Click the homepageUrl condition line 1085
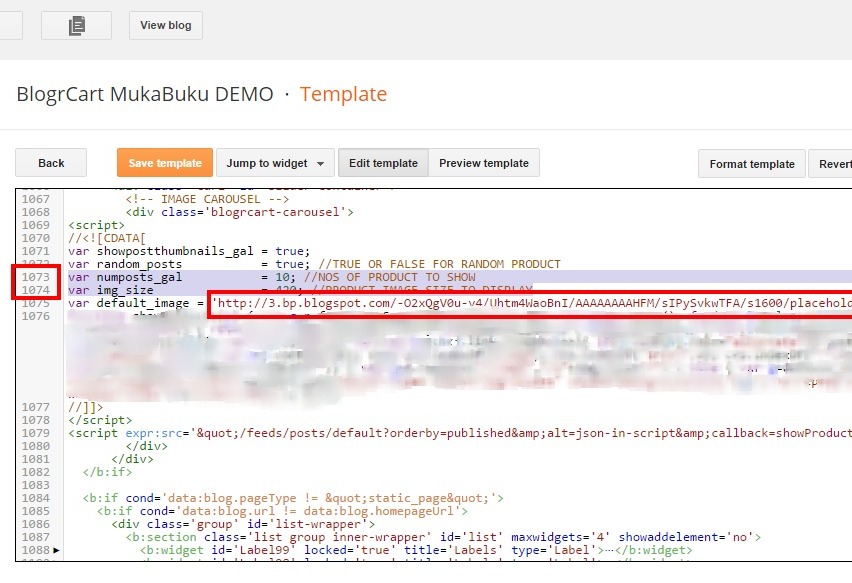The height and width of the screenshot is (583, 852). pyautogui.click(x=282, y=511)
